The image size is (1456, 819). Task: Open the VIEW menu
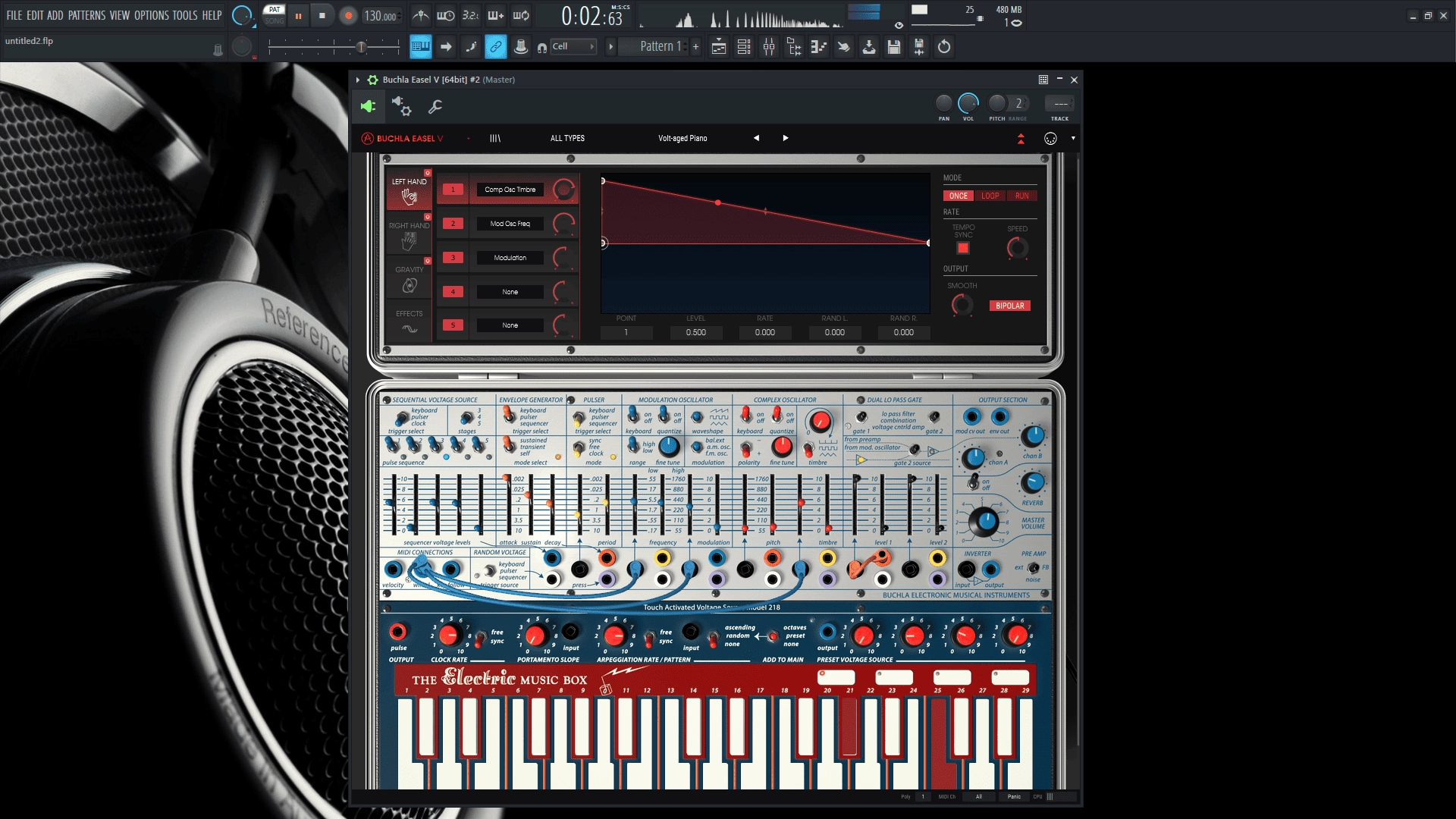click(120, 15)
